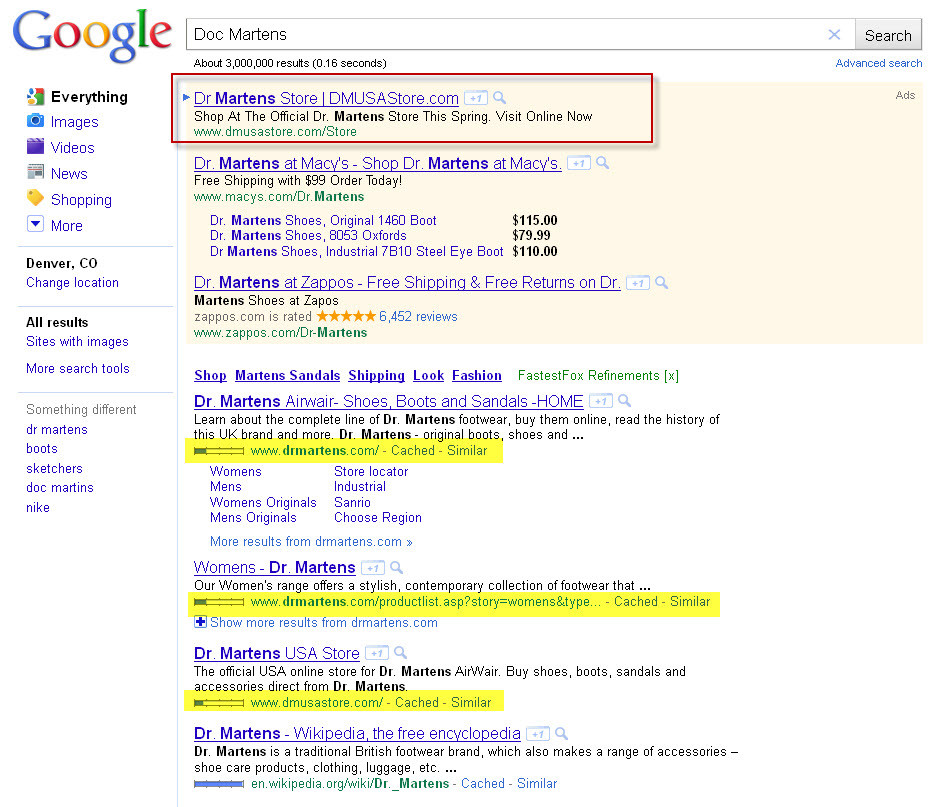Select the Images camera icon
Screen dimensions: 928x807
(x=36, y=121)
